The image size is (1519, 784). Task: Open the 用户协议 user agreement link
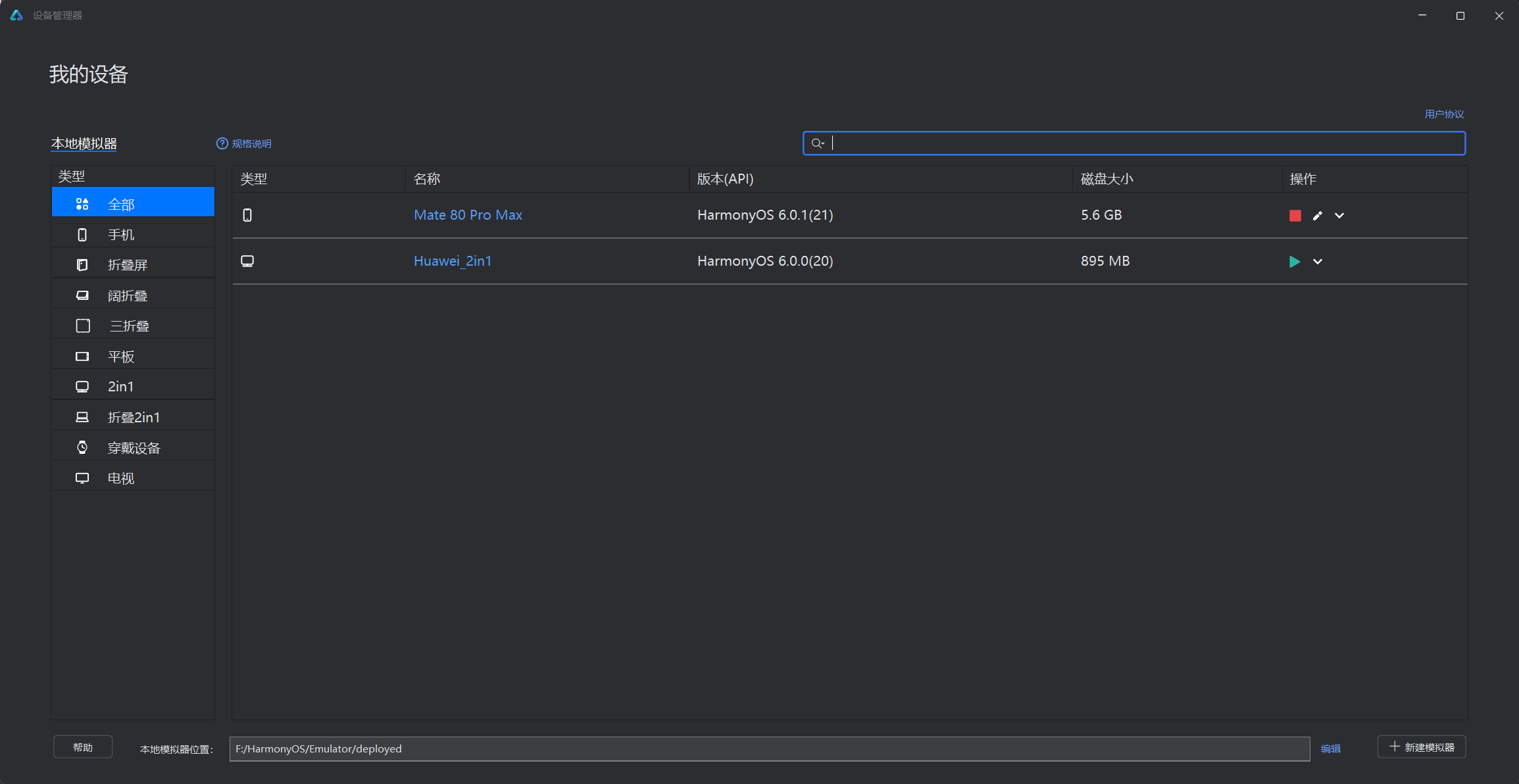click(x=1444, y=114)
